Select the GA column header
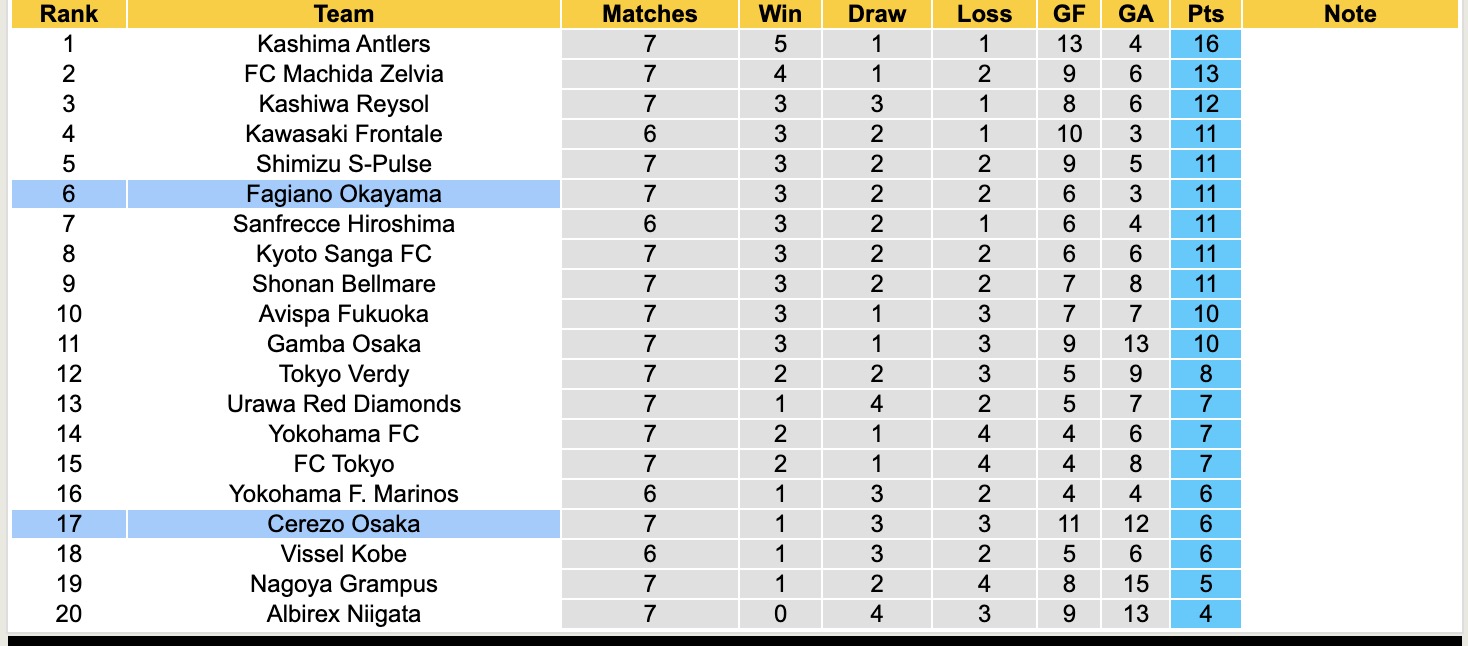Screen dimensions: 1468x646 (x=1136, y=14)
